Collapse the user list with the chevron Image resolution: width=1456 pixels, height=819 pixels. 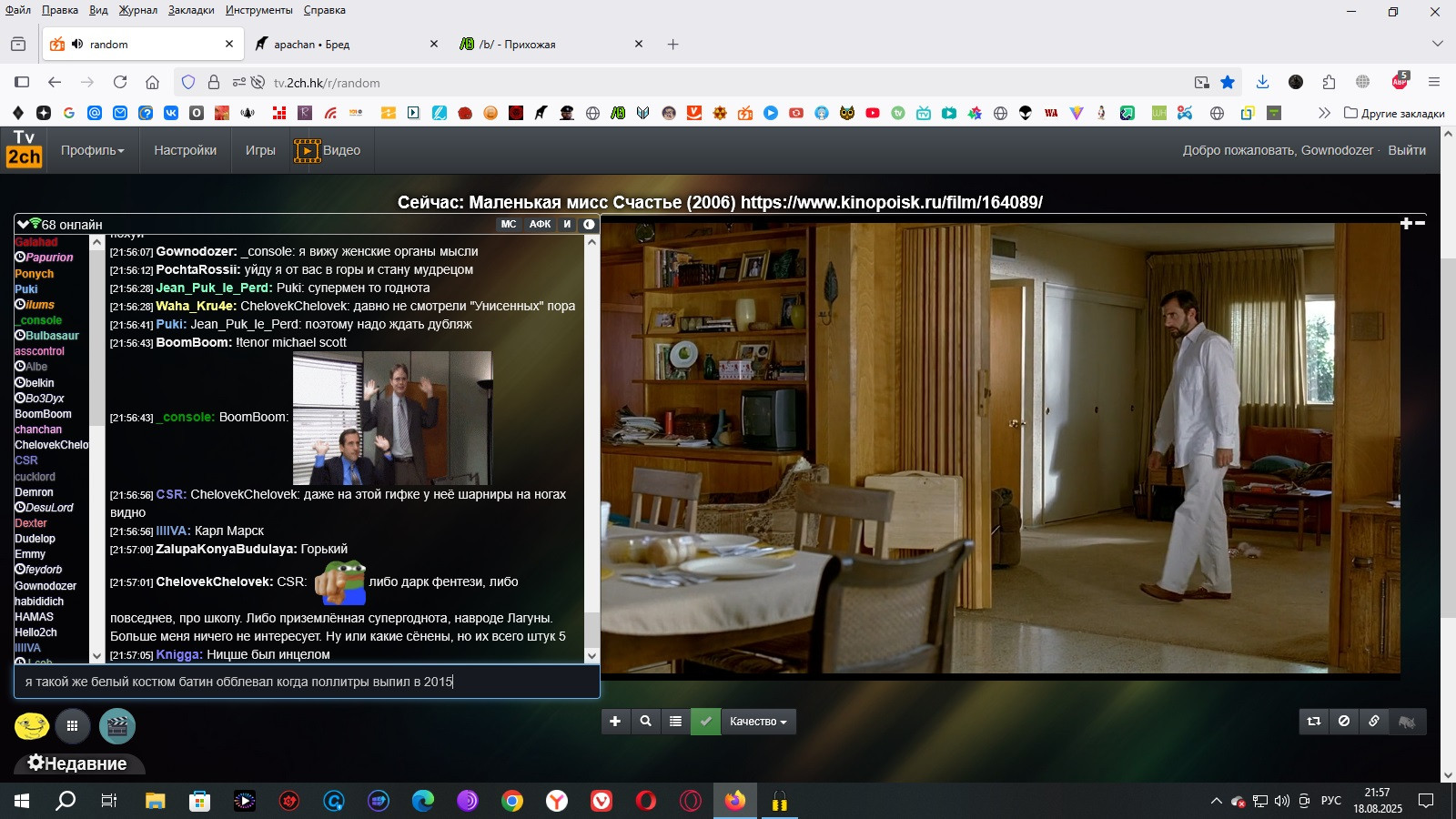point(23,224)
